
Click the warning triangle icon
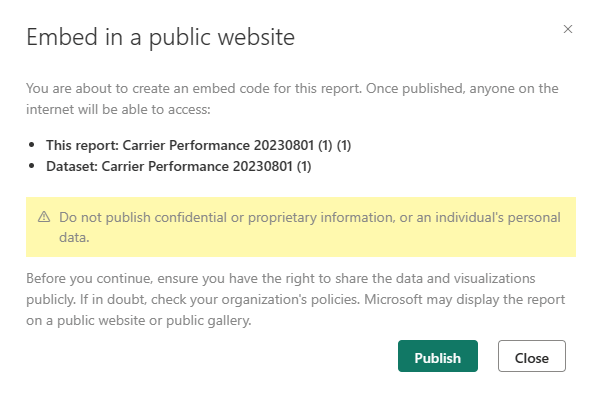pos(44,217)
